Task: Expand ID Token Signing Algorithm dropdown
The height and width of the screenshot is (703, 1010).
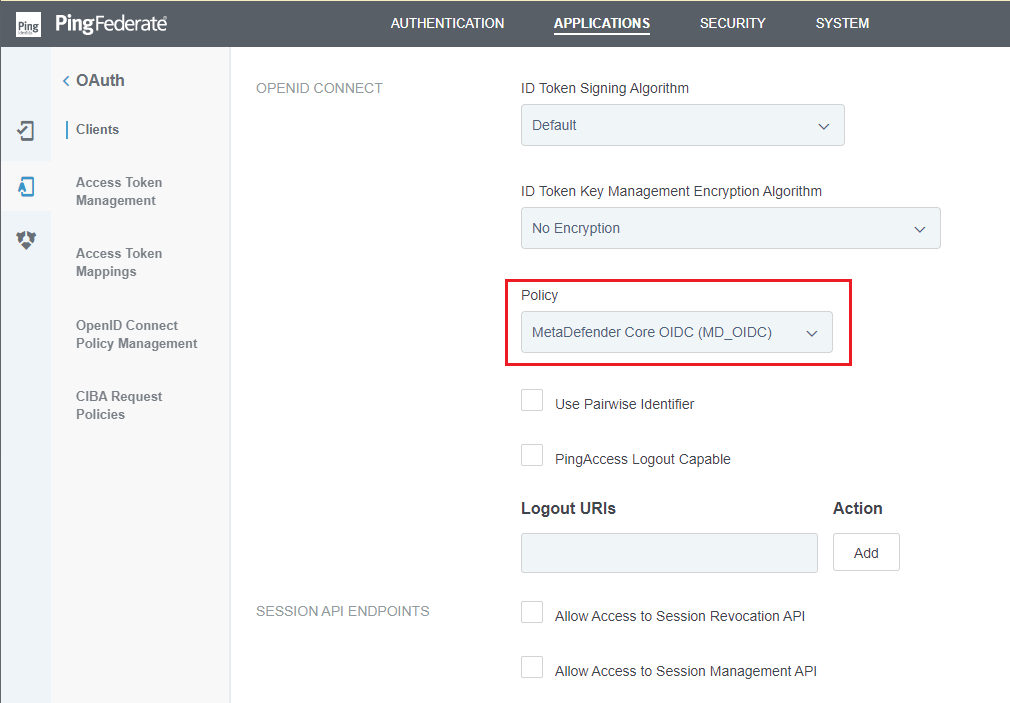Action: 682,125
